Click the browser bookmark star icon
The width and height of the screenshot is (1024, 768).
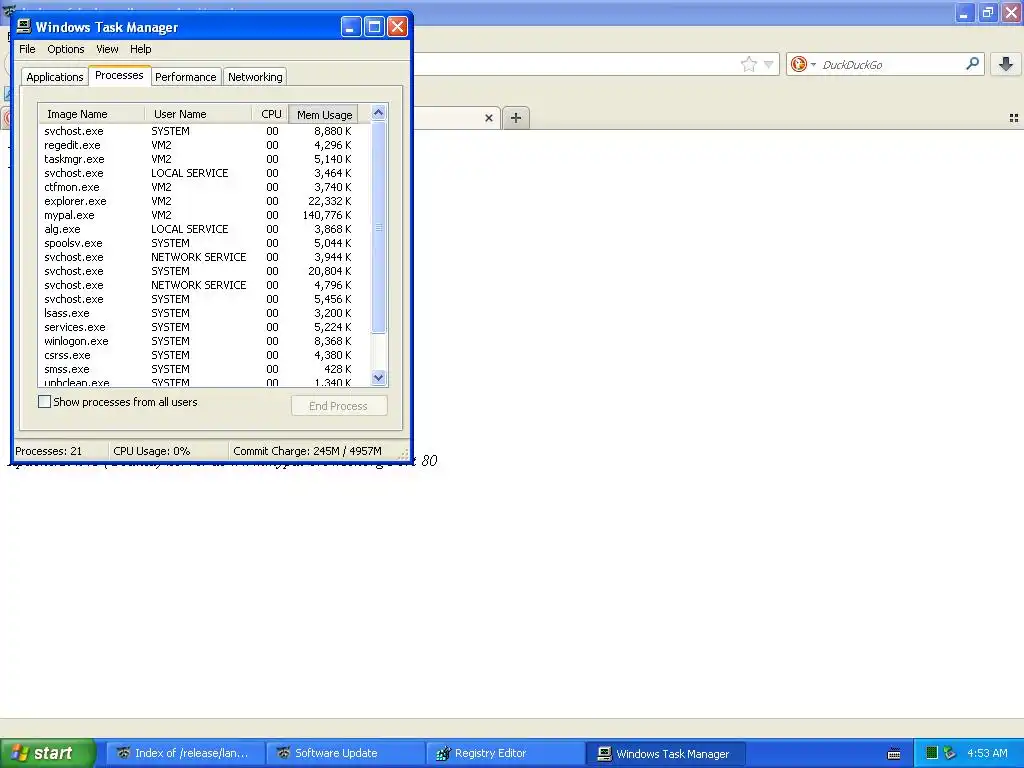click(748, 64)
